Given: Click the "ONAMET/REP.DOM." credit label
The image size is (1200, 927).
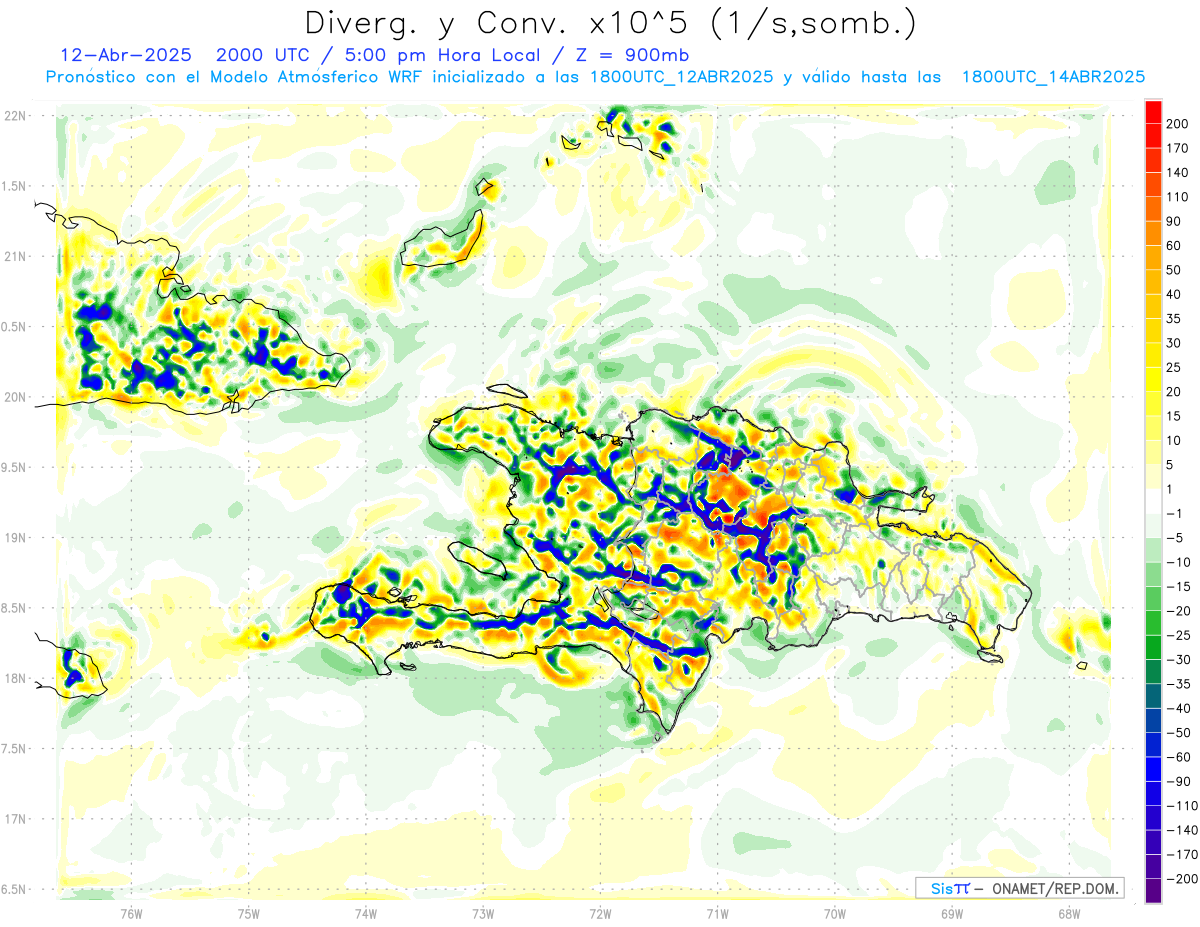Looking at the screenshot, I should tap(1056, 888).
